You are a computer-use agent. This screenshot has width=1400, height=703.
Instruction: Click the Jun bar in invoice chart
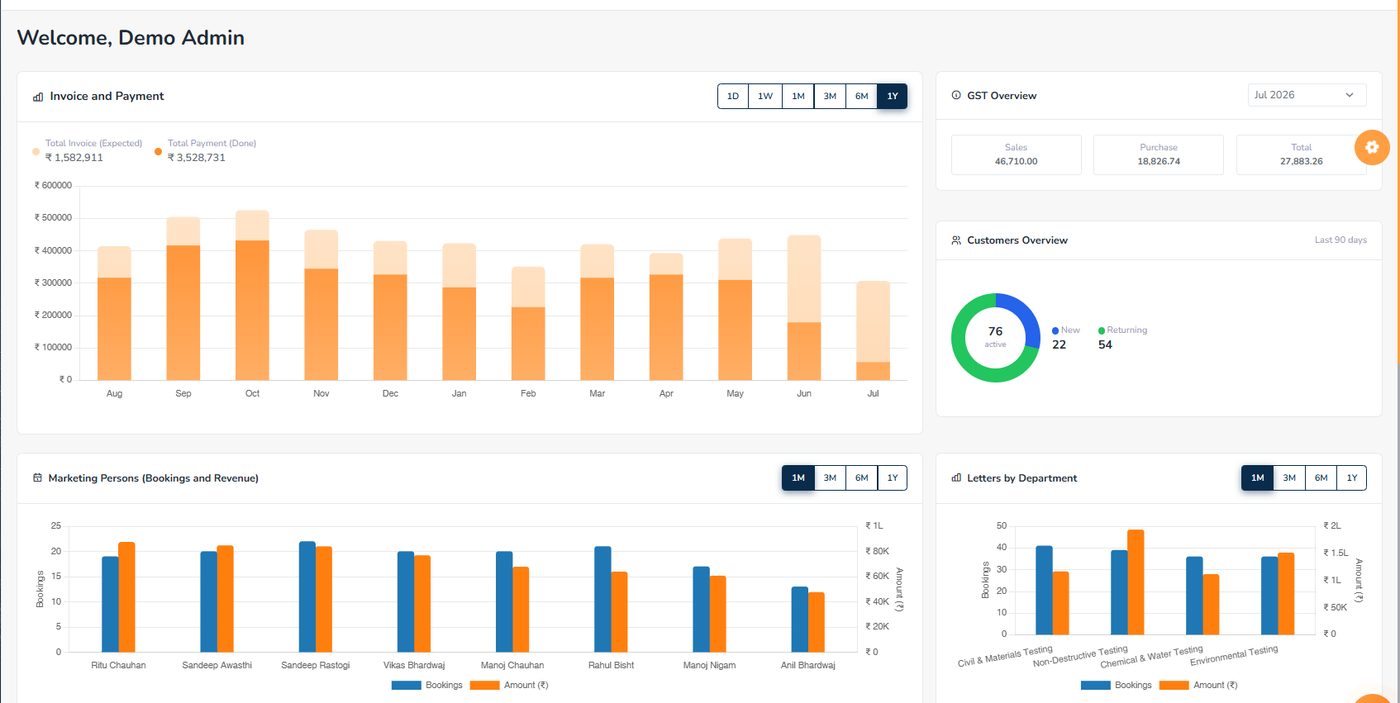[x=804, y=308]
